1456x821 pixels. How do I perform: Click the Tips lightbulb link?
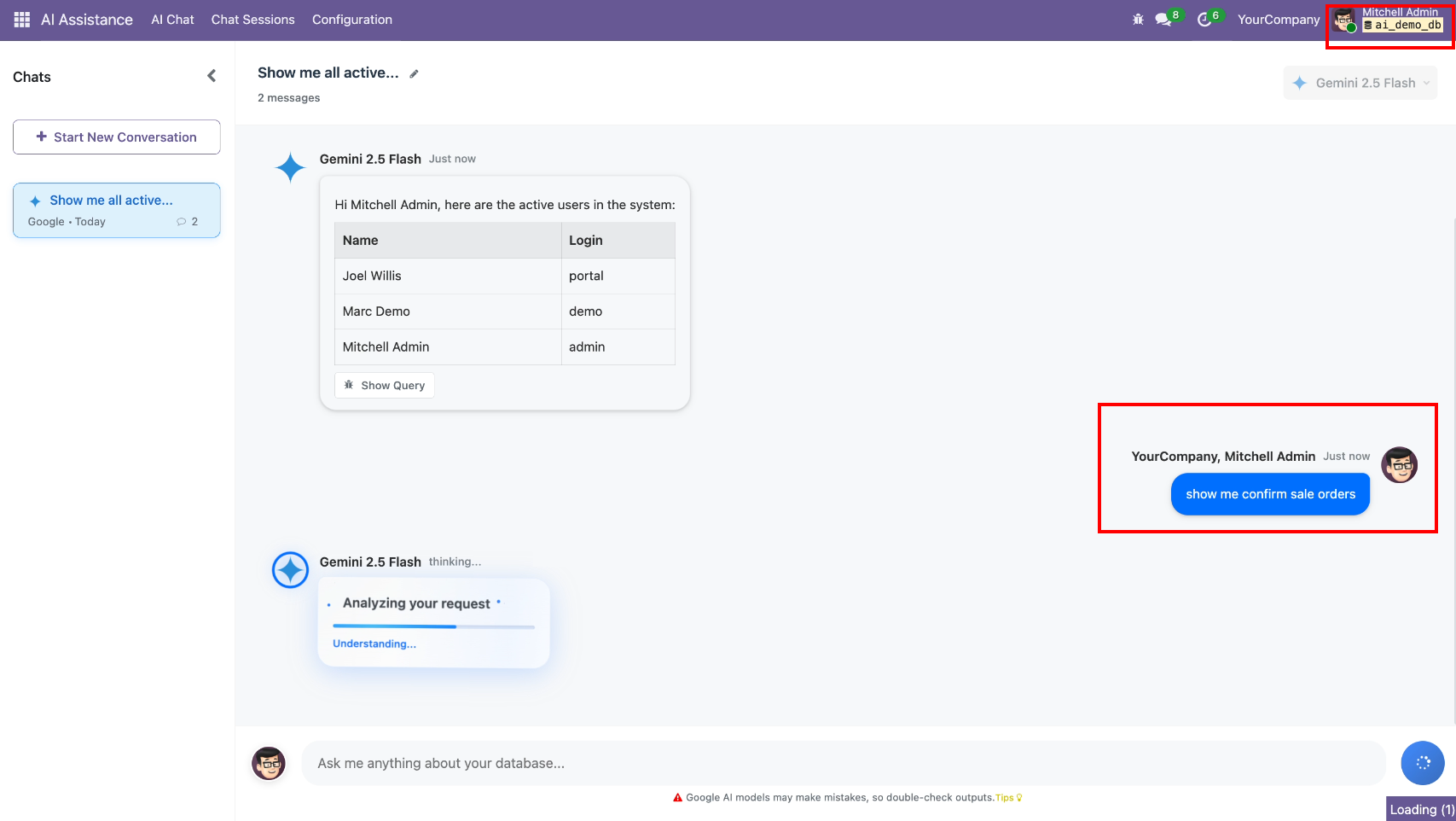(1008, 798)
